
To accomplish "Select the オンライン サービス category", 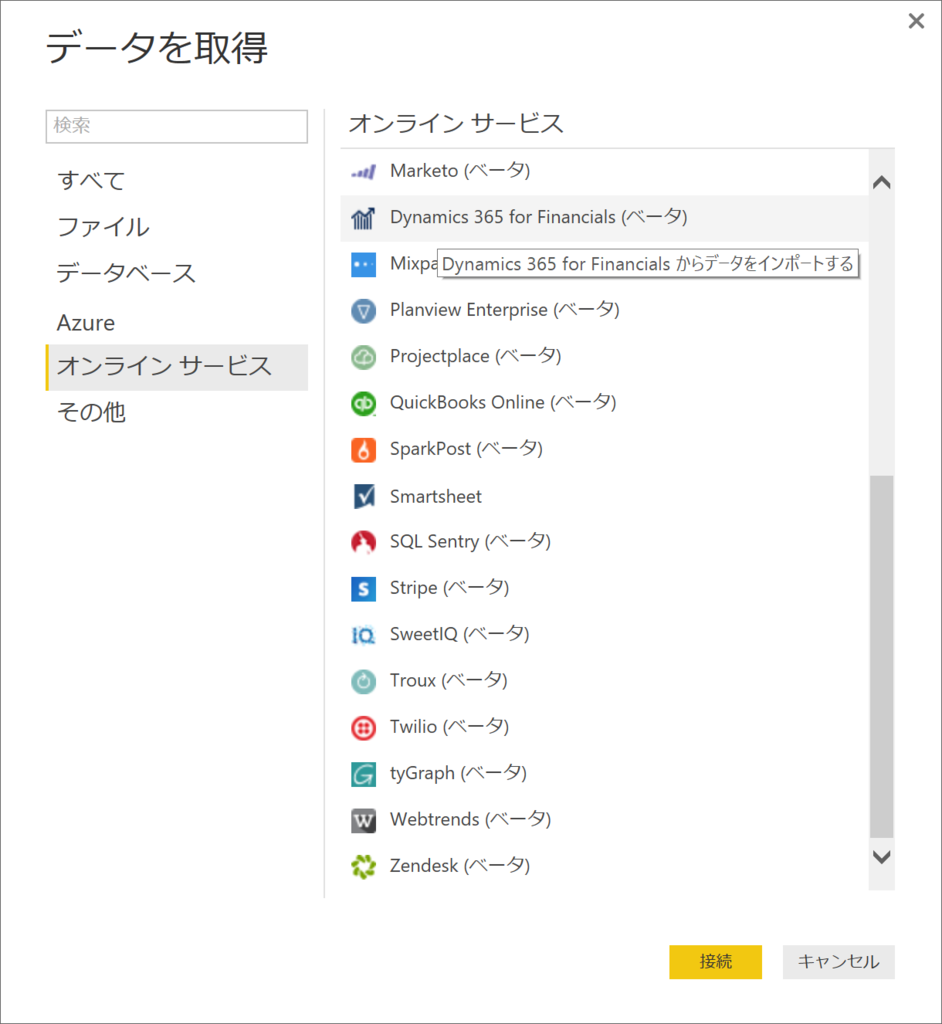I will click(x=176, y=367).
